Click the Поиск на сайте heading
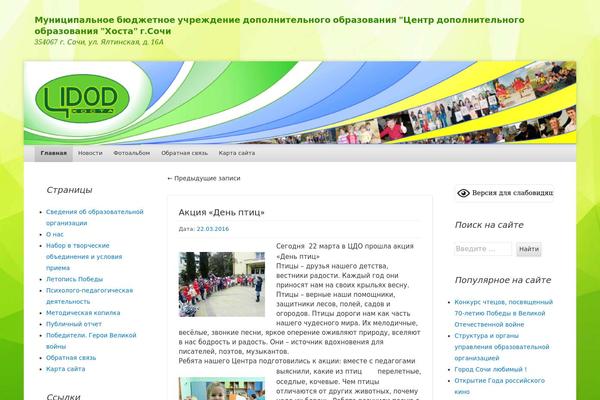Viewport: 600px width, 400px height. 489,225
